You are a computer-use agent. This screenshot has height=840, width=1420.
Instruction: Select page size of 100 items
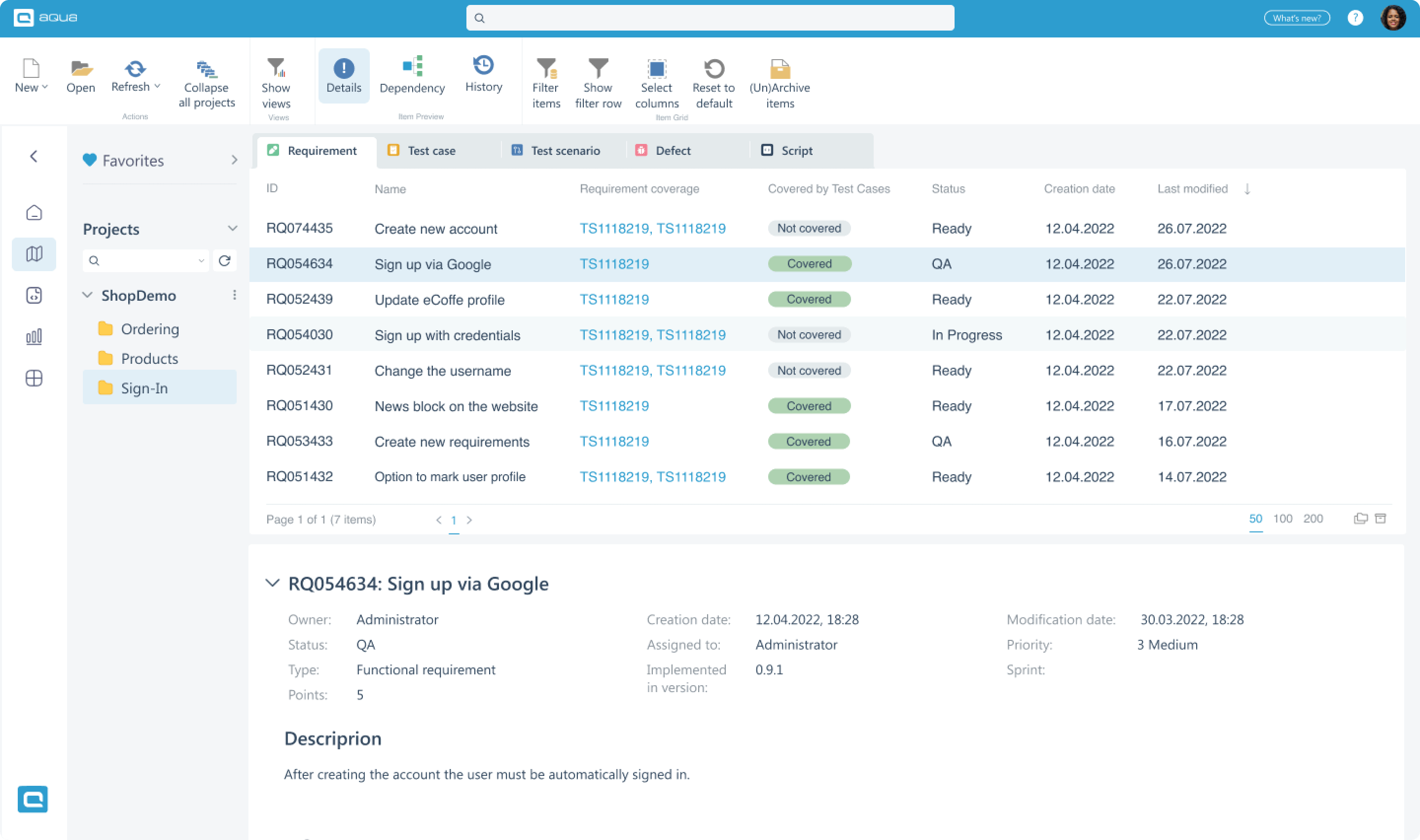(x=1283, y=519)
